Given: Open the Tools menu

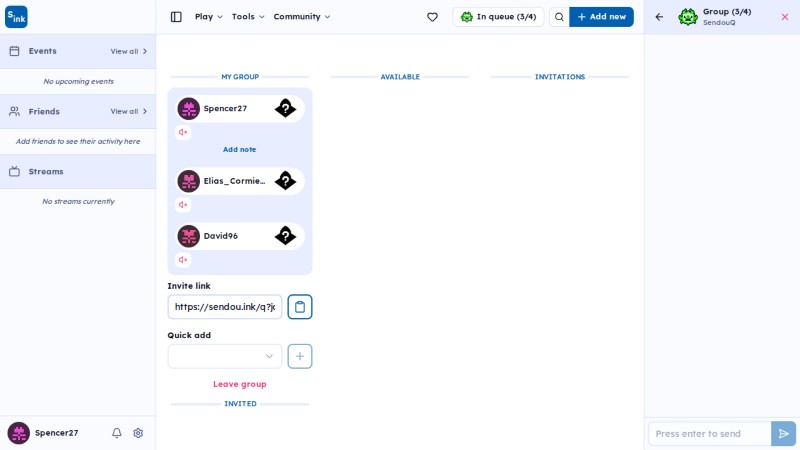Looking at the screenshot, I should click(248, 17).
